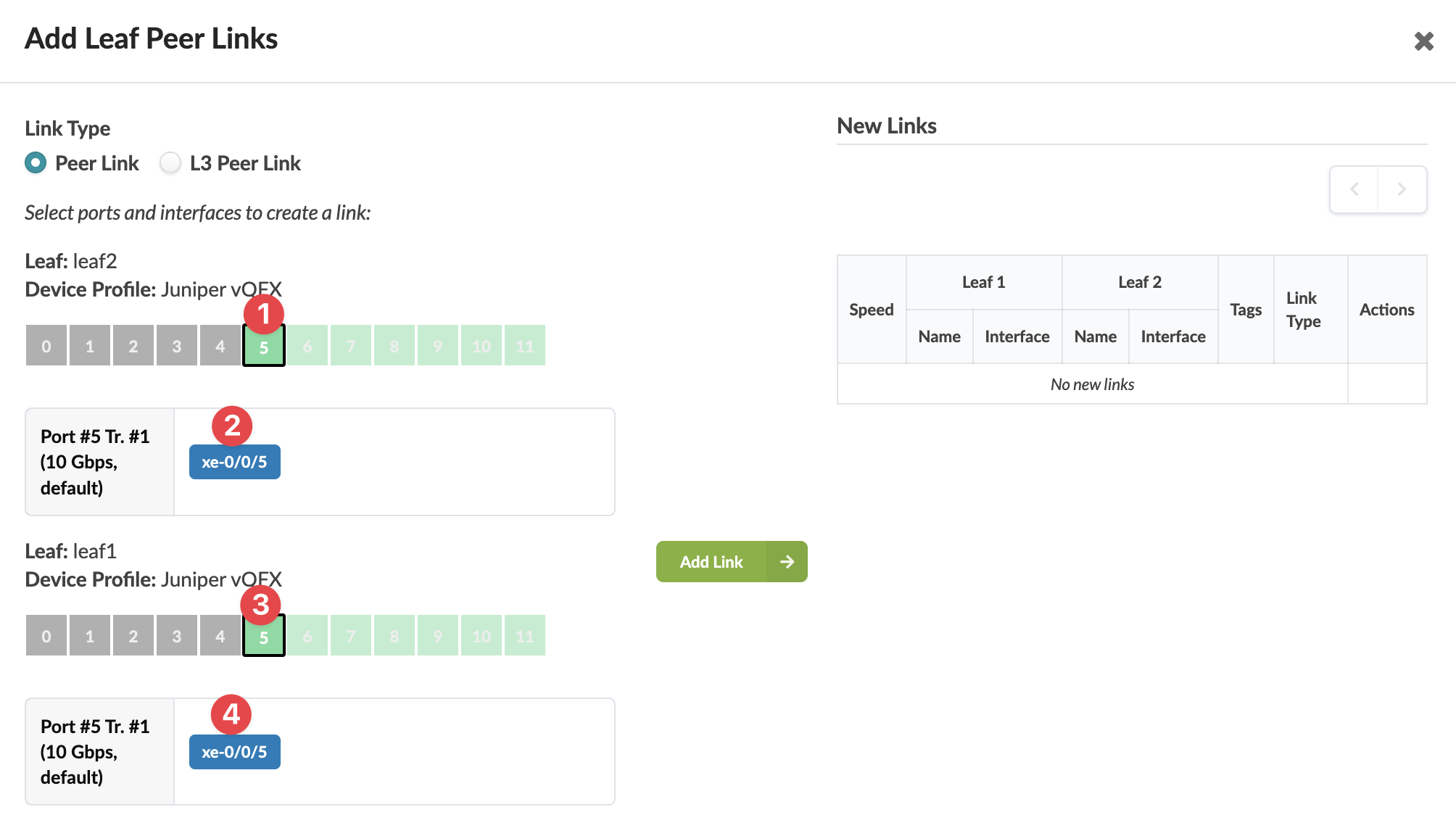Click xe-0/0/5 interface under leaf2
The image size is (1456, 815).
[234, 462]
